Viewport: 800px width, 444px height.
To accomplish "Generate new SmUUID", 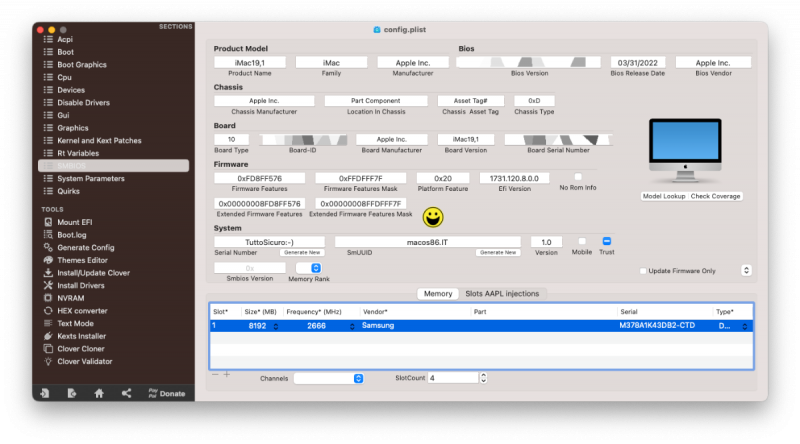I will [498, 253].
